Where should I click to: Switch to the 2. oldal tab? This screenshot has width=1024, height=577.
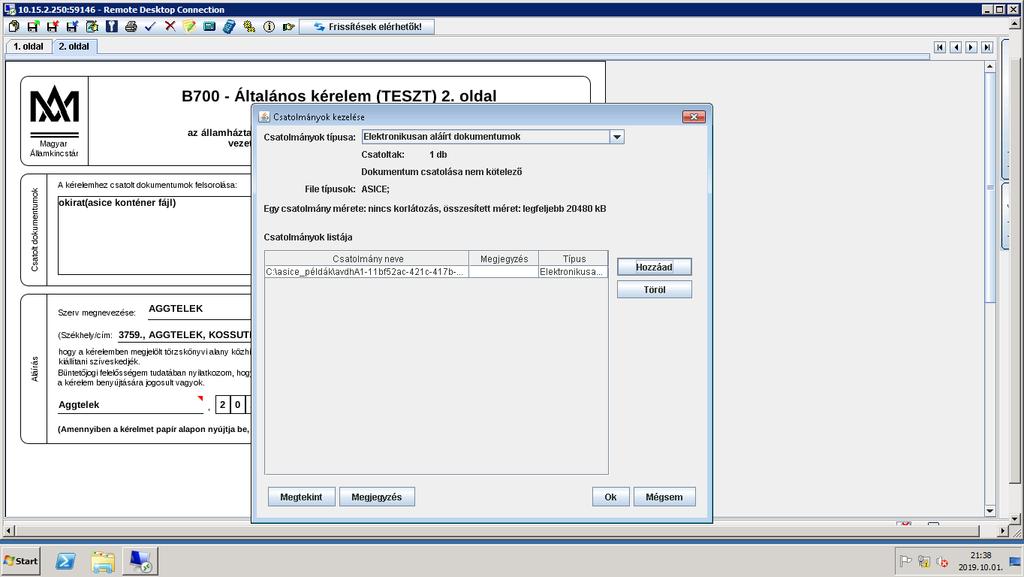[x=74, y=46]
